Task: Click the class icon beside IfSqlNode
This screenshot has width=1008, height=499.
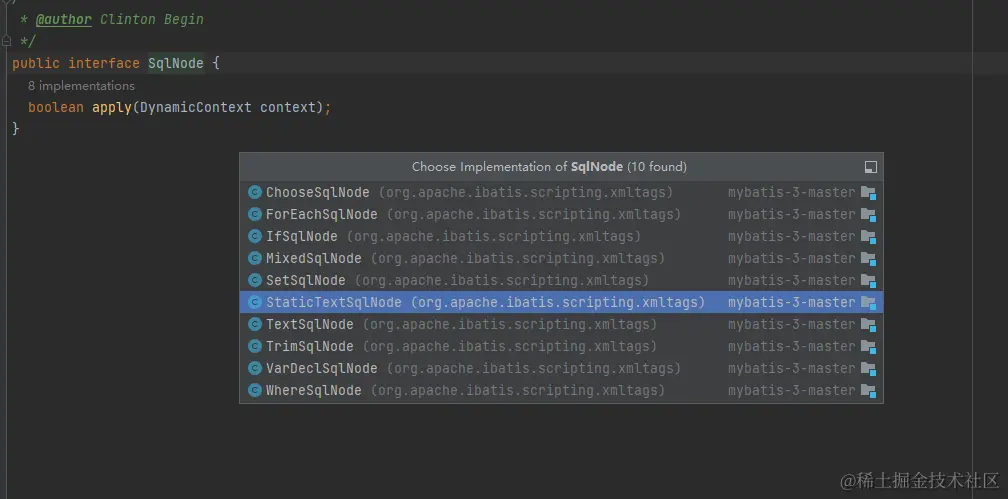Action: [255, 237]
